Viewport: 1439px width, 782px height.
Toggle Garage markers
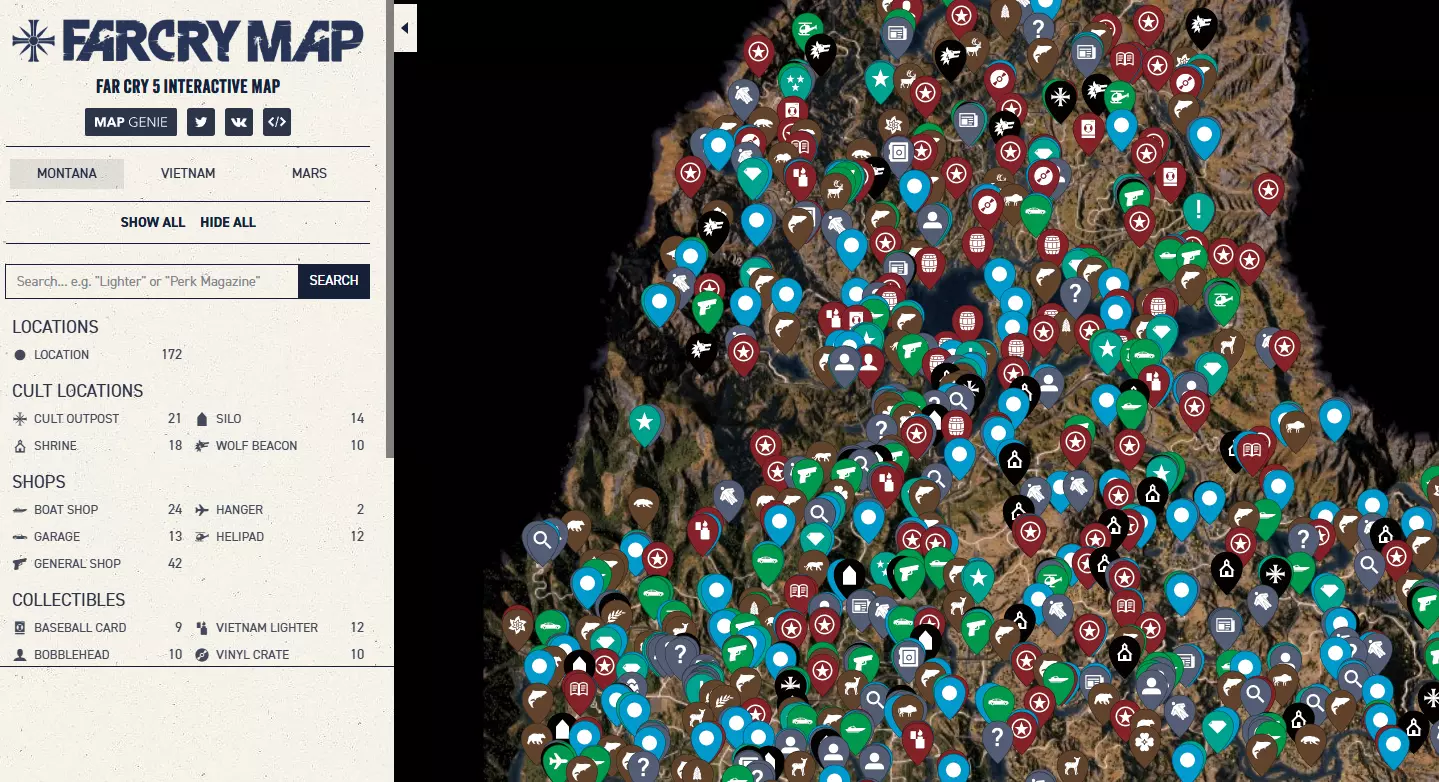98,537
